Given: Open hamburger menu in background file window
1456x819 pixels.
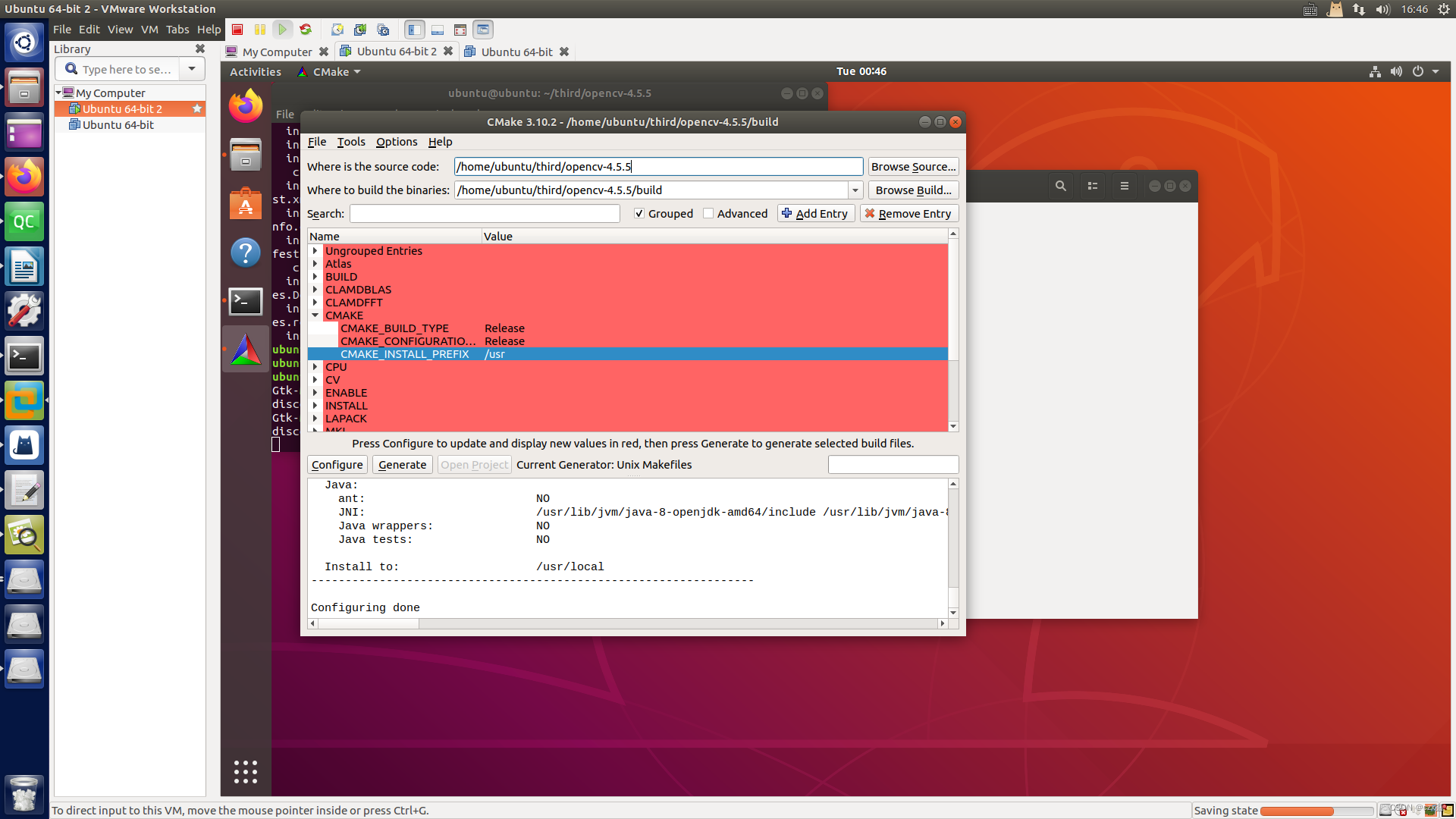Looking at the screenshot, I should [1125, 186].
